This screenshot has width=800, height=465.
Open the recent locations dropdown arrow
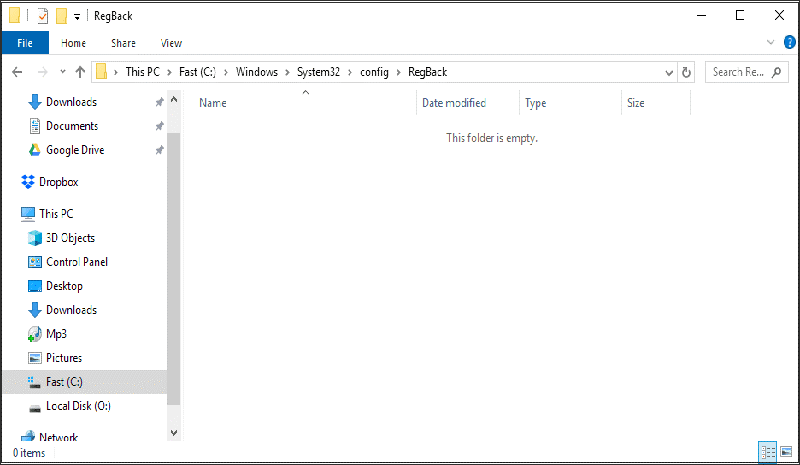click(62, 72)
